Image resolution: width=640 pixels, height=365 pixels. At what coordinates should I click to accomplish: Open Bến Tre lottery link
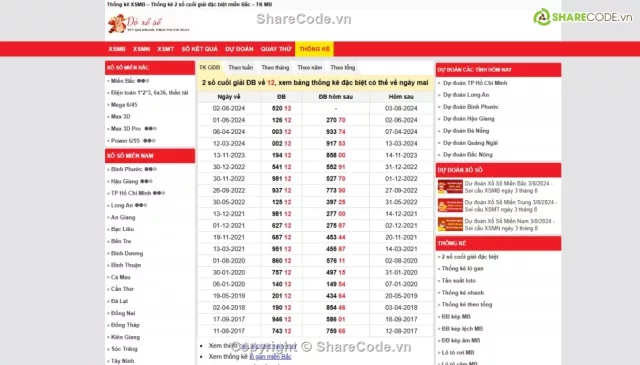[x=121, y=241]
